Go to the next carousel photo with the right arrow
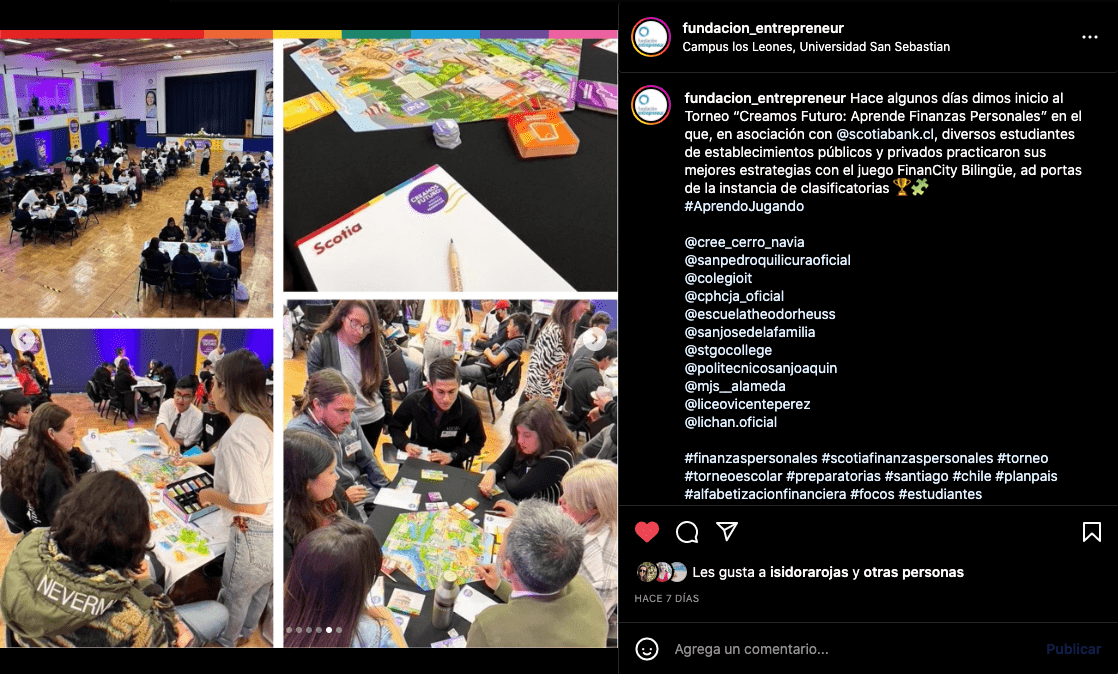1118x674 pixels. [594, 339]
